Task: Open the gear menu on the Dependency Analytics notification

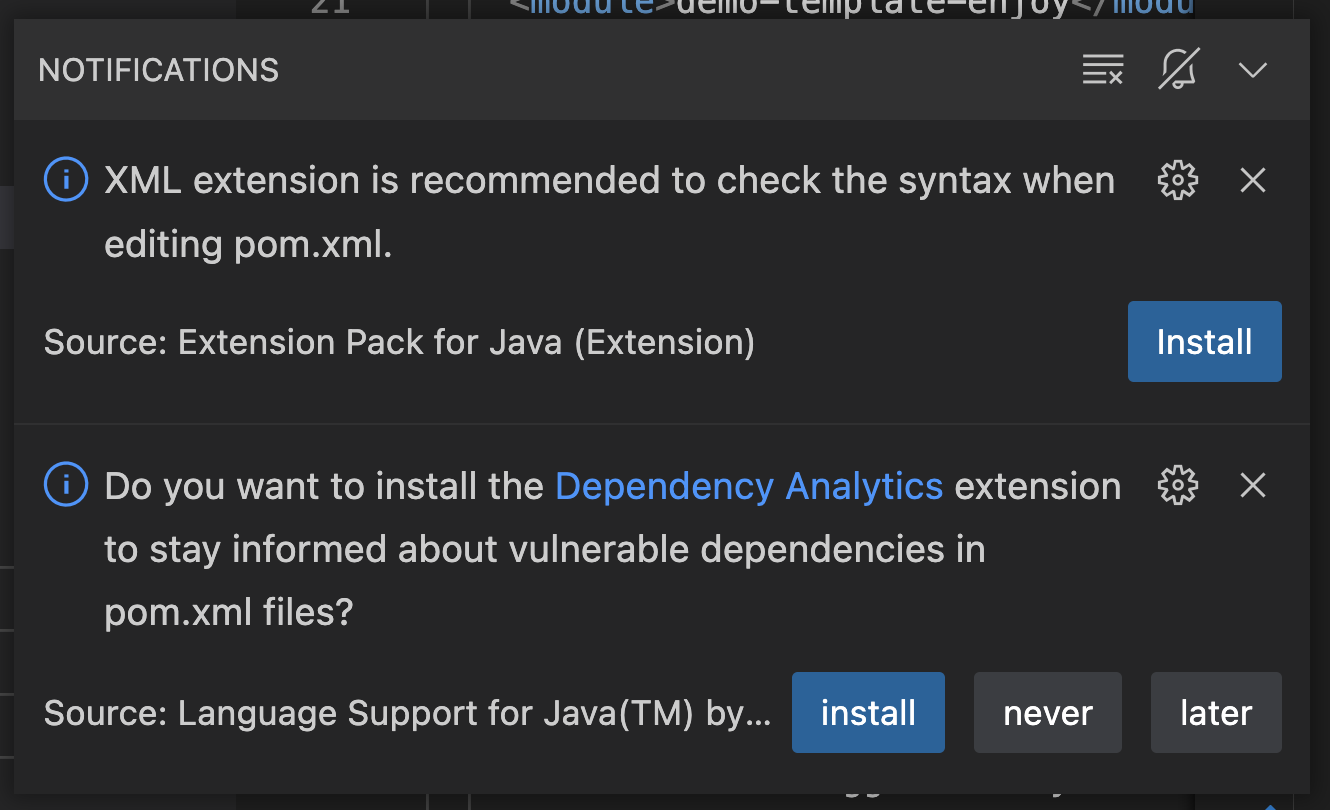Action: [1178, 486]
